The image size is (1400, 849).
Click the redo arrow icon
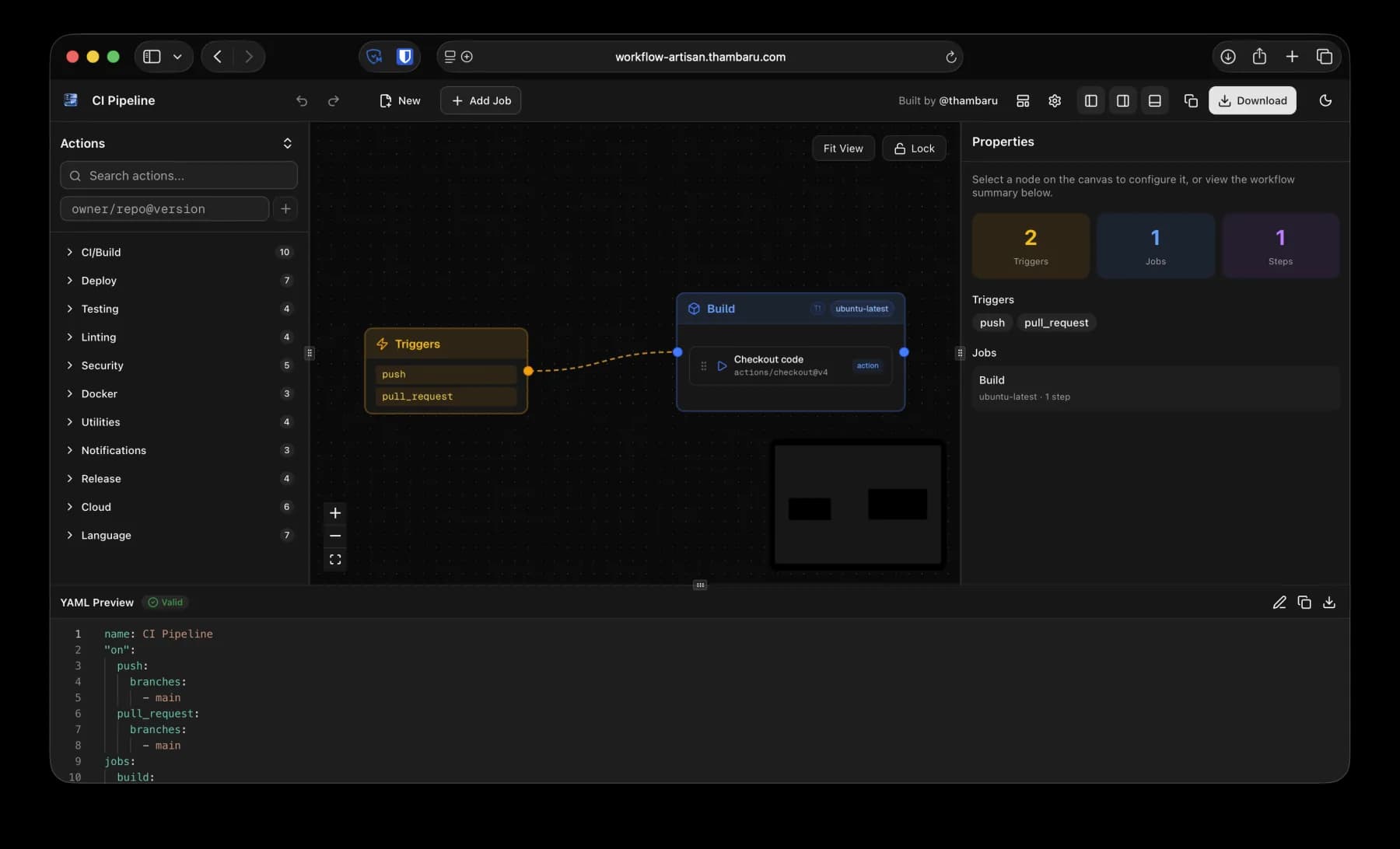pos(334,101)
